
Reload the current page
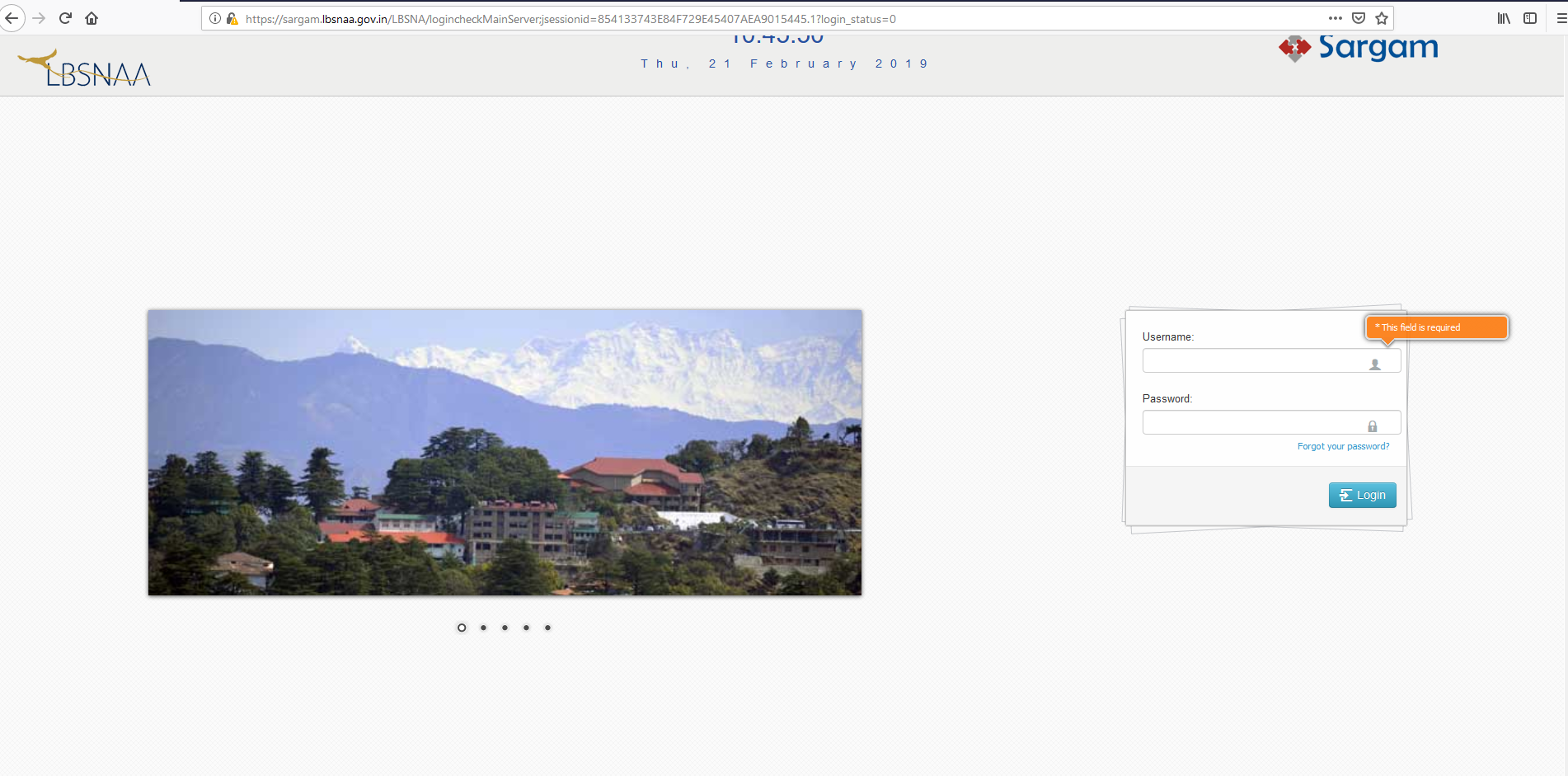pyautogui.click(x=64, y=17)
